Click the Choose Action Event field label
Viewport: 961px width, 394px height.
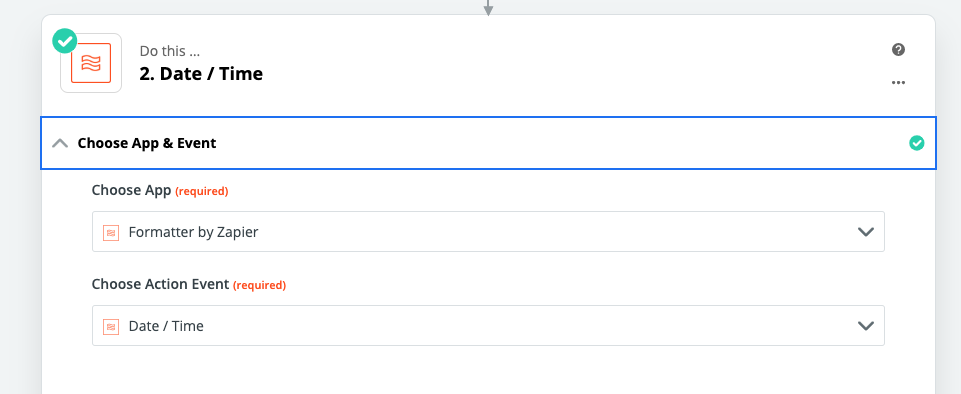[161, 284]
